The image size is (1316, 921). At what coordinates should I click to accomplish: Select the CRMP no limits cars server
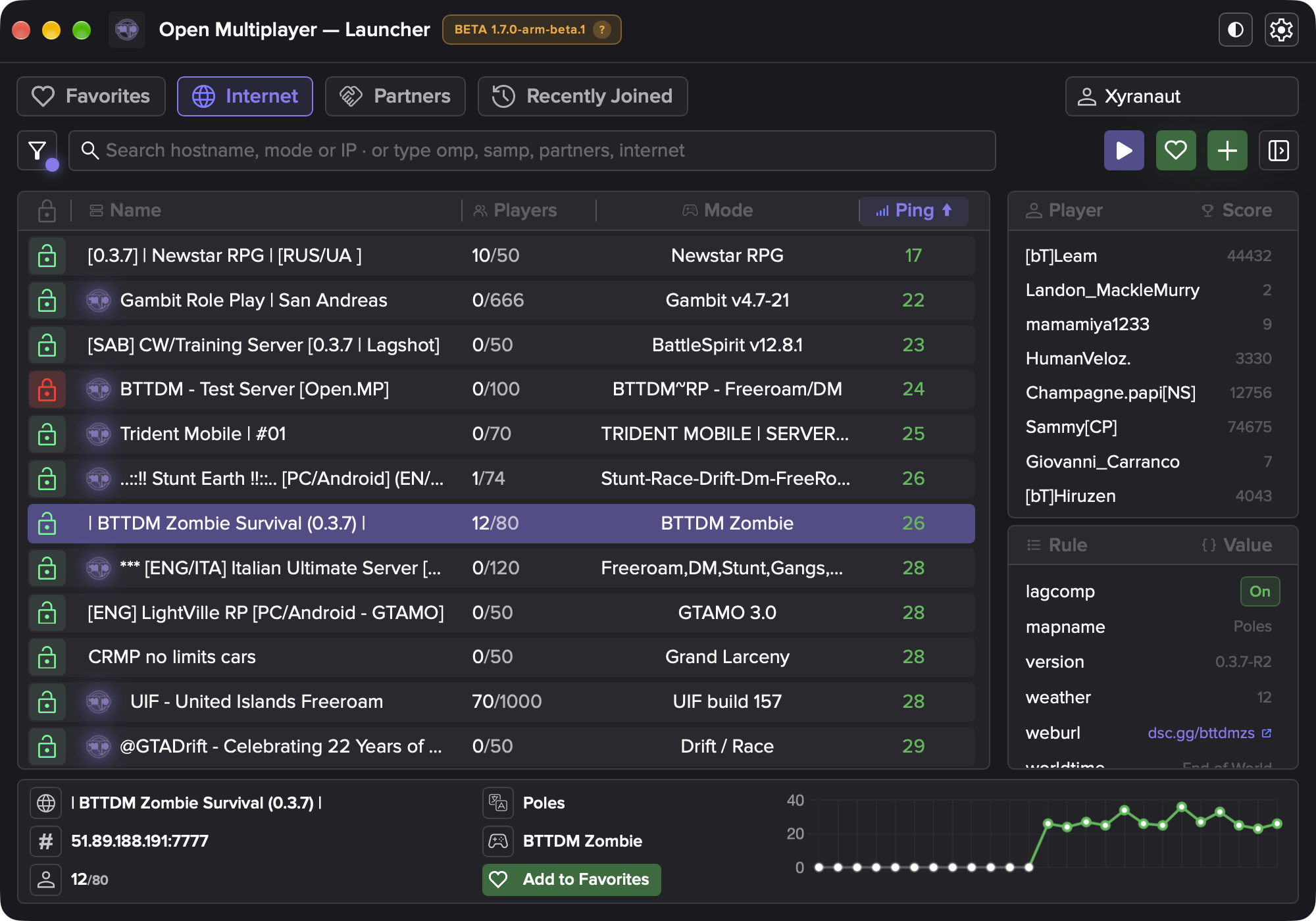coord(501,657)
